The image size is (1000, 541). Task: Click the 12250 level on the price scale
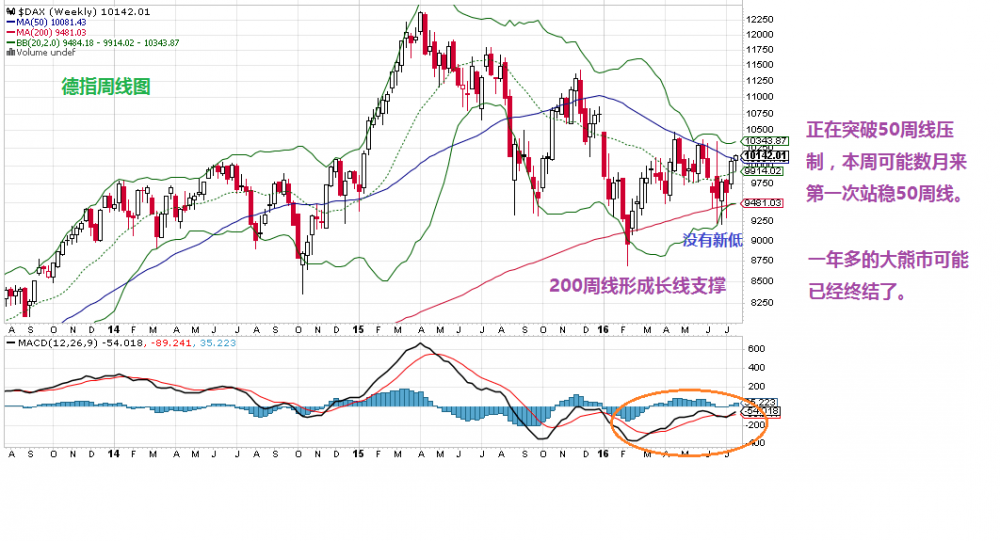[764, 19]
